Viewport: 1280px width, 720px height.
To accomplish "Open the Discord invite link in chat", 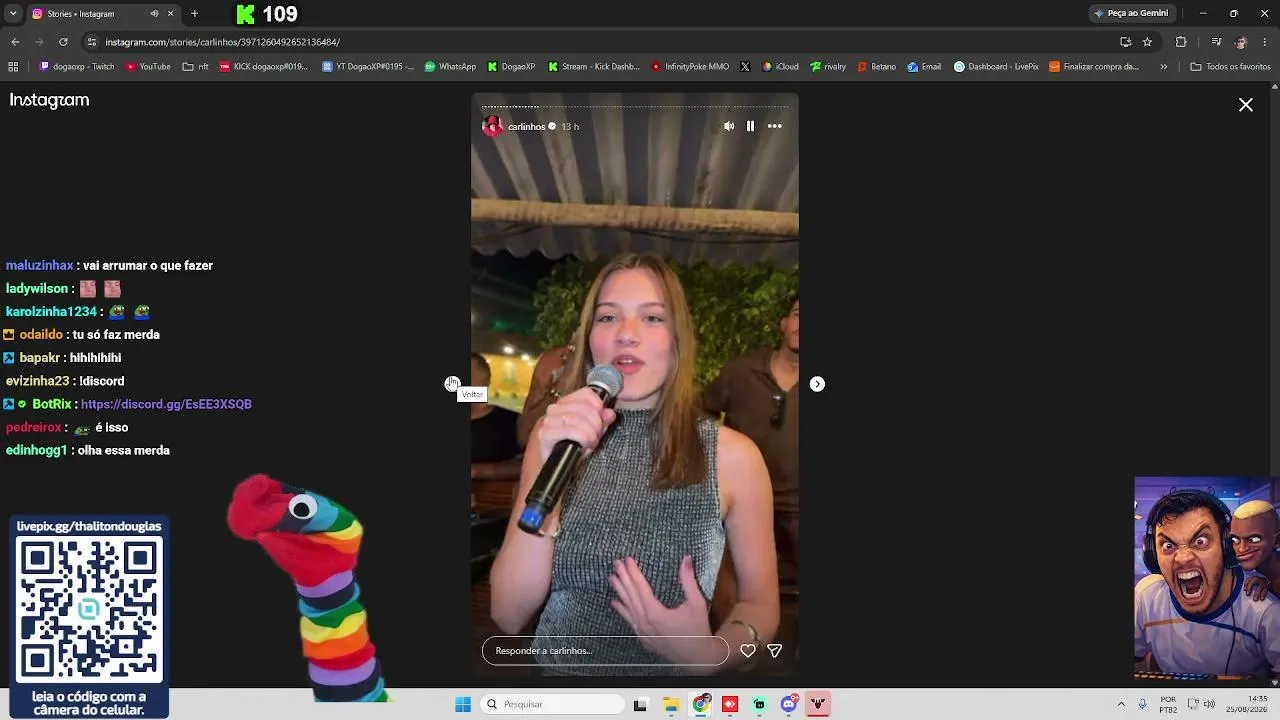I will click(x=166, y=404).
